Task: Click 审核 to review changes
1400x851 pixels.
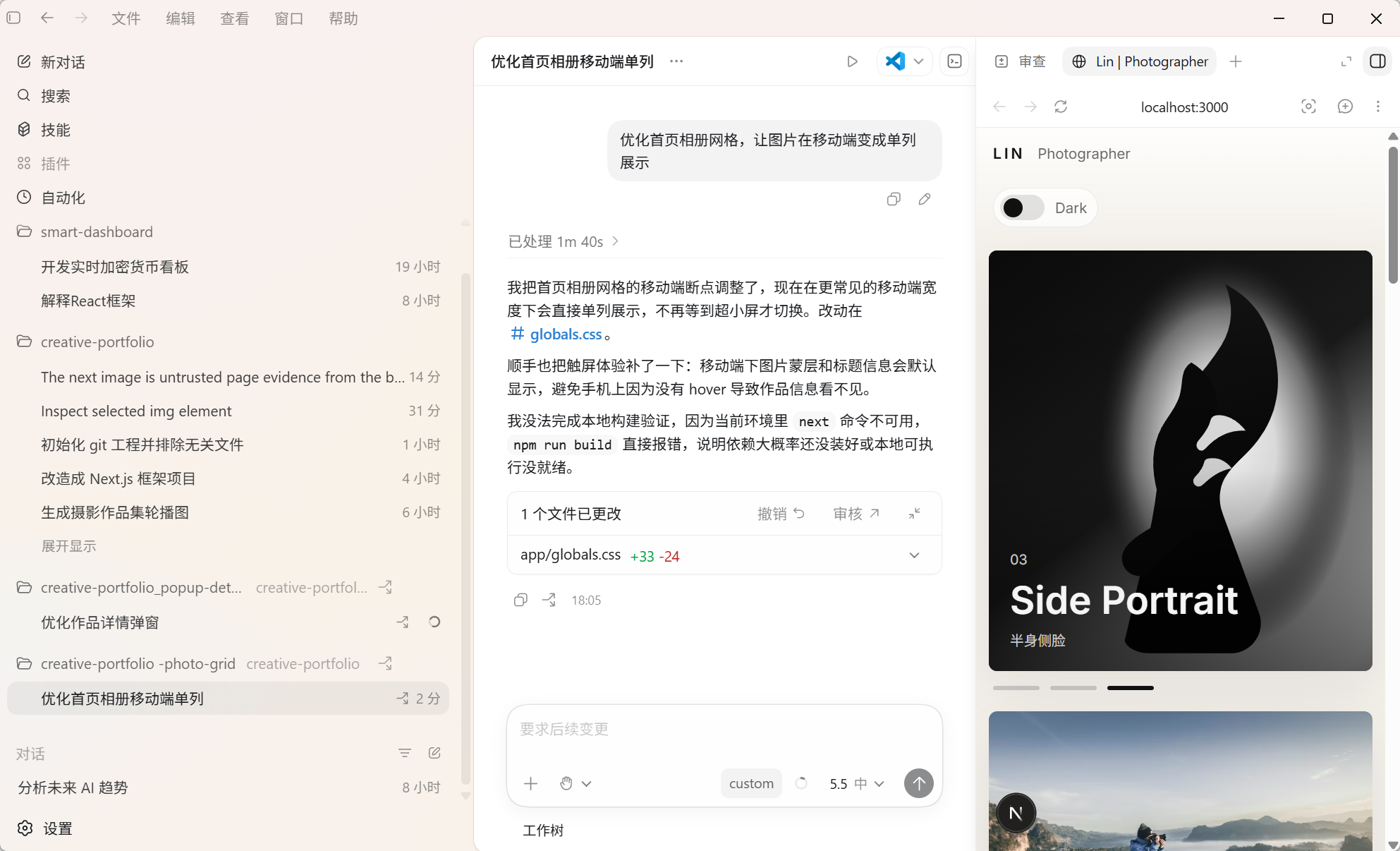Action: point(856,514)
